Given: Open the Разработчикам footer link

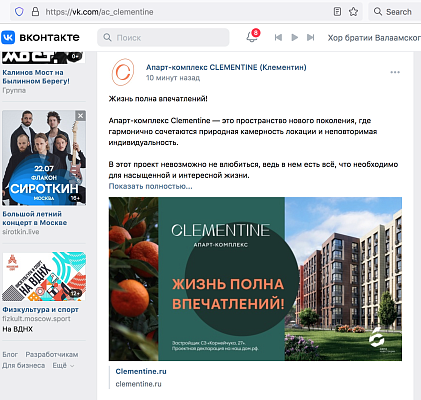Looking at the screenshot, I should pyautogui.click(x=52, y=355).
